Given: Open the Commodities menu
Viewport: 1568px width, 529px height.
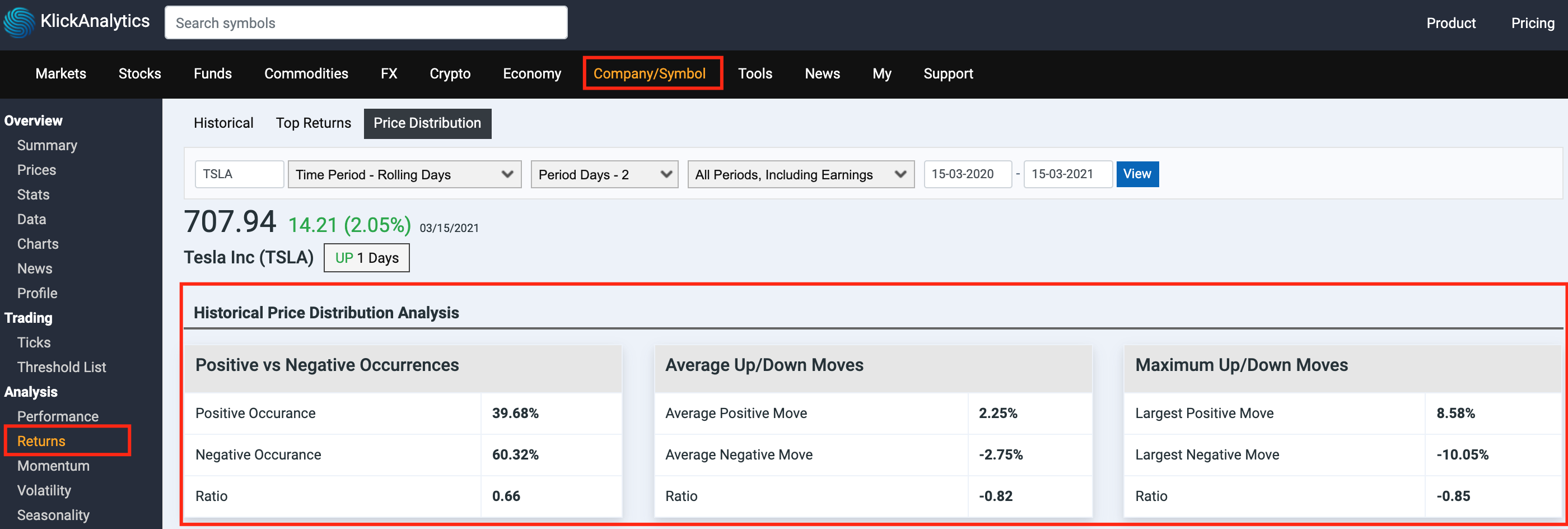Looking at the screenshot, I should tap(306, 74).
